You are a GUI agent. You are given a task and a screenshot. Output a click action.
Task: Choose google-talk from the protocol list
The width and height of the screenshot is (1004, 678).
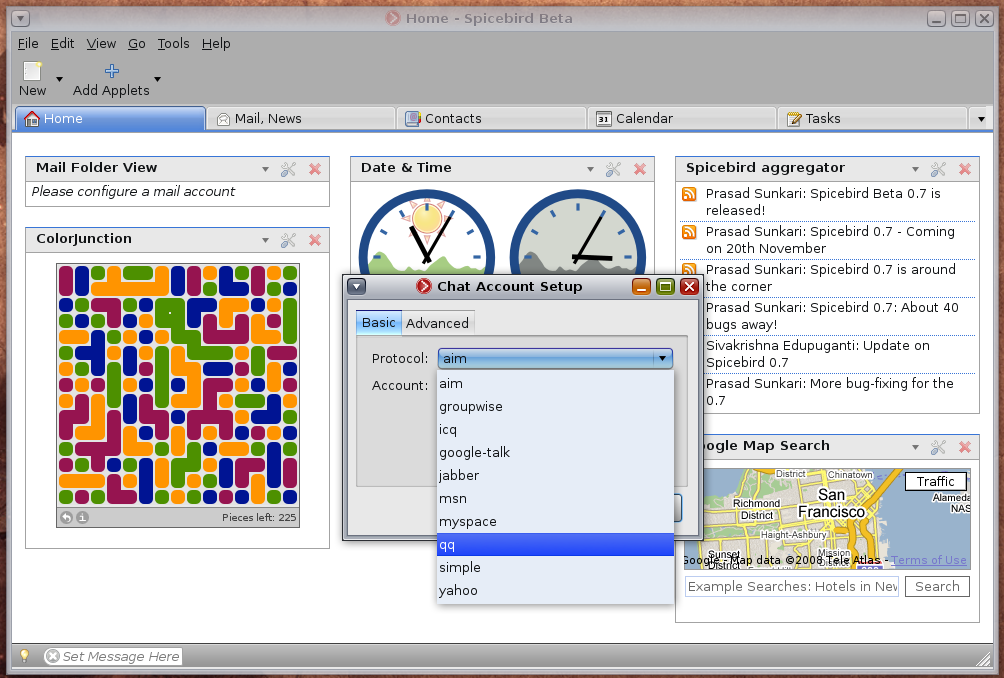point(555,453)
